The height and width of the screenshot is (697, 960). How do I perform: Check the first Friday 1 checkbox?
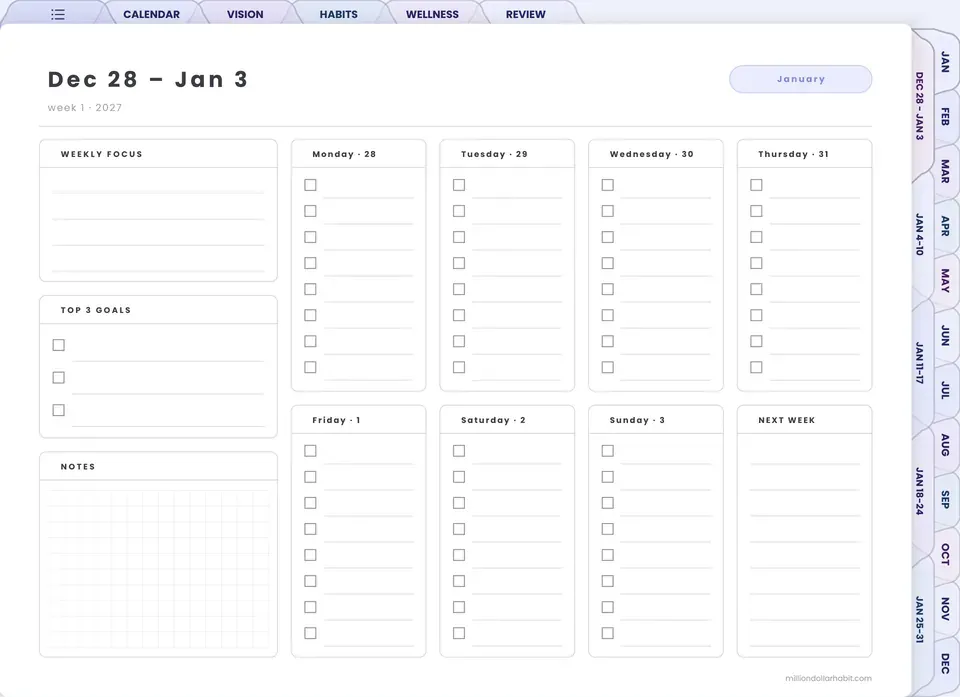coord(310,451)
